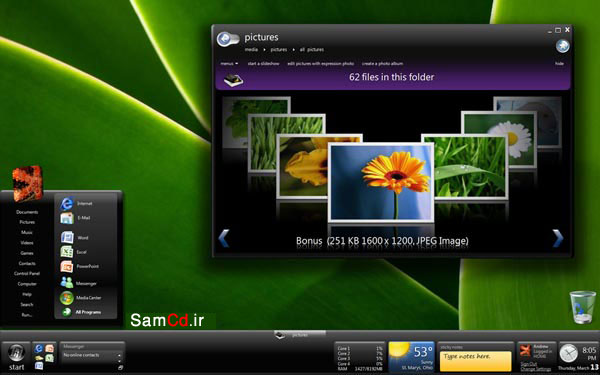600x375 pixels.
Task: Click the 53° temperature in the weather gadget
Action: 422,351
